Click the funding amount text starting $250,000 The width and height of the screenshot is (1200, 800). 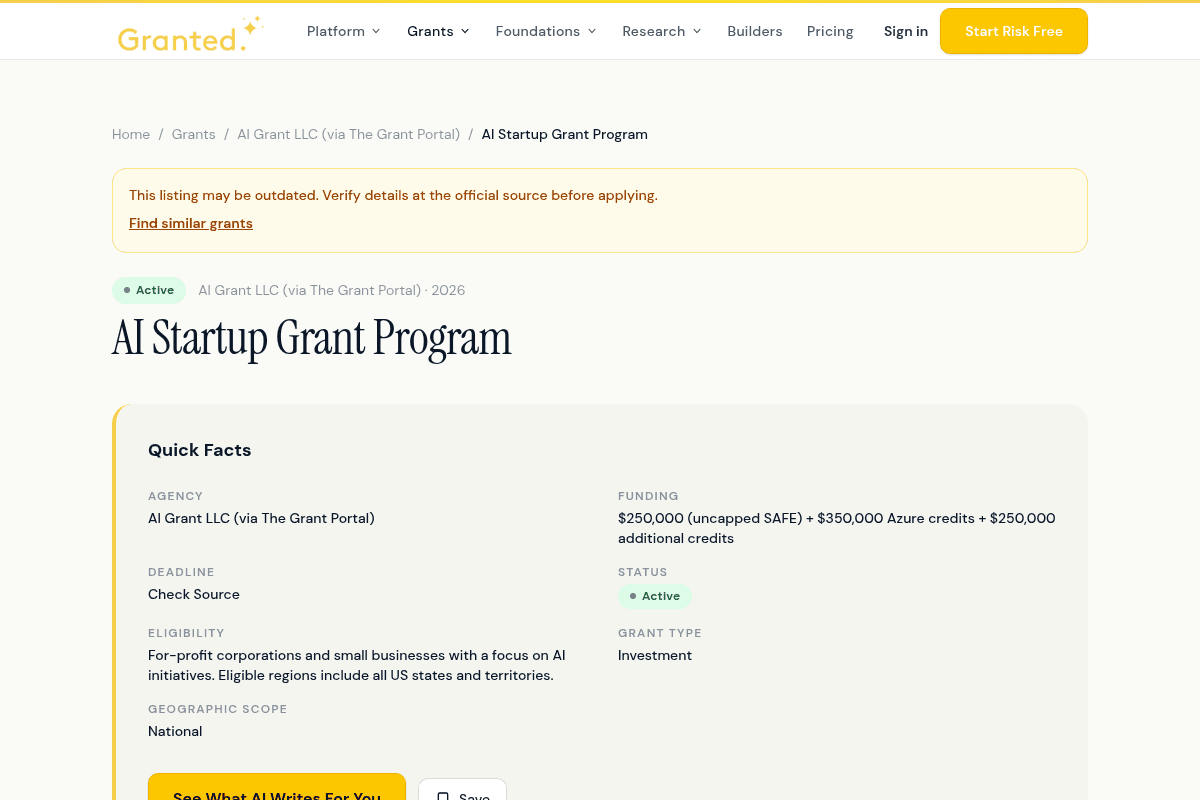click(837, 528)
